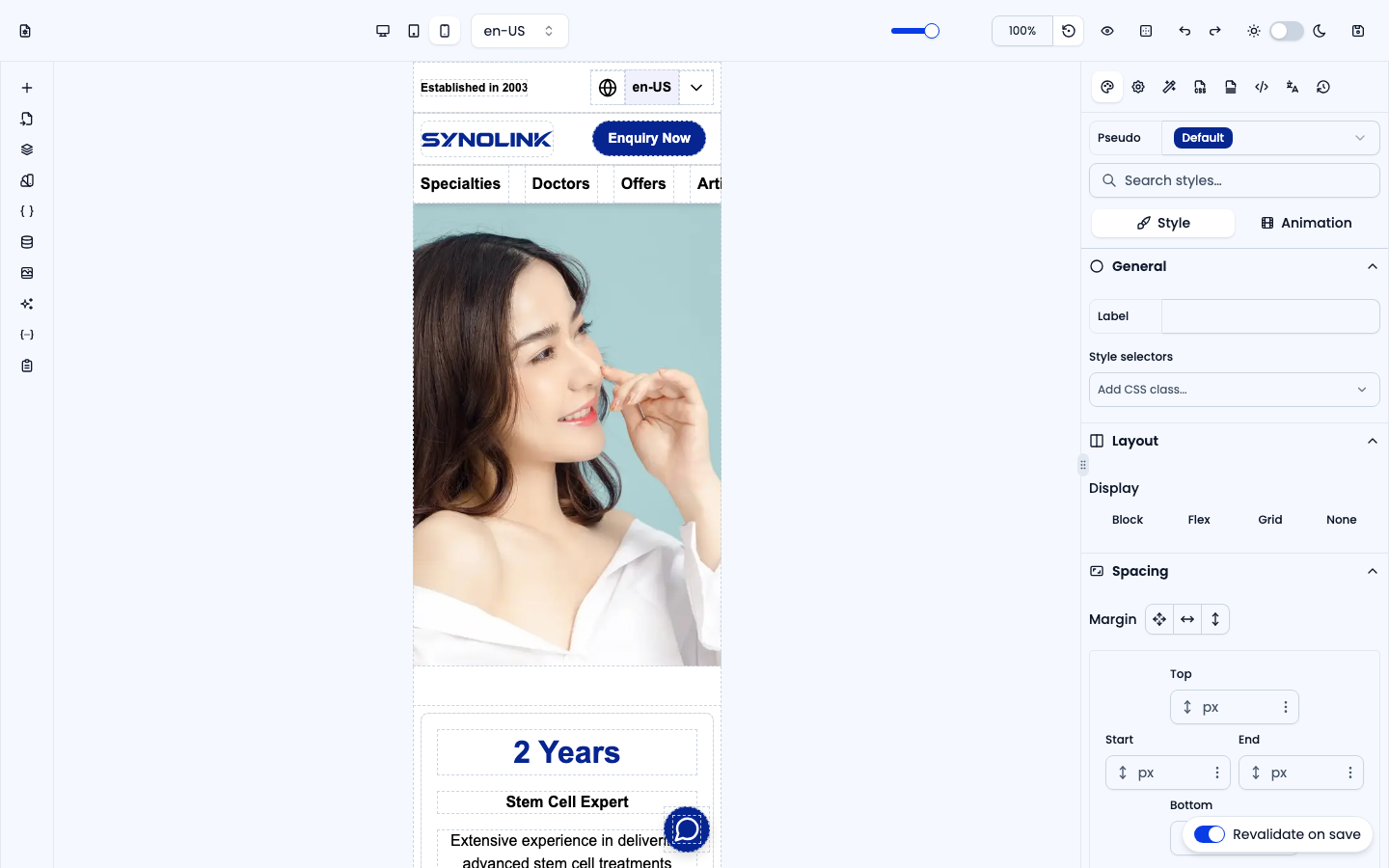Collapse the General section

1373,266
